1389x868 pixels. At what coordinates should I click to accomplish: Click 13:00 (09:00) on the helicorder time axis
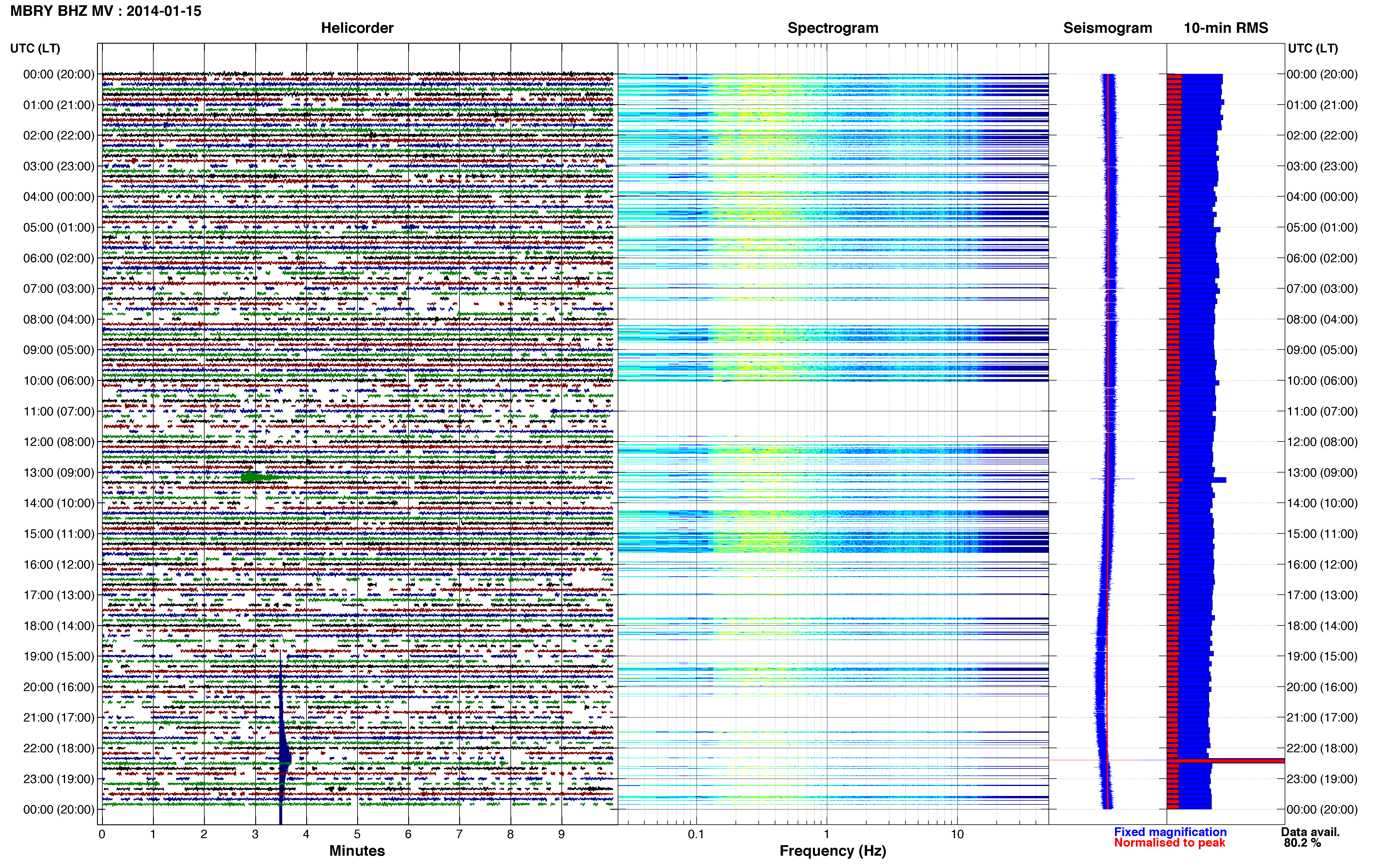59,473
